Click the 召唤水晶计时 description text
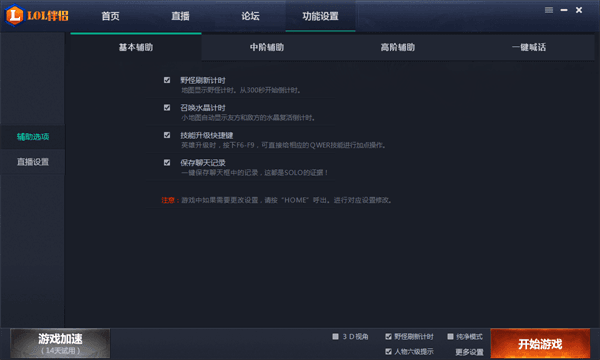The image size is (600, 360). coord(248,118)
